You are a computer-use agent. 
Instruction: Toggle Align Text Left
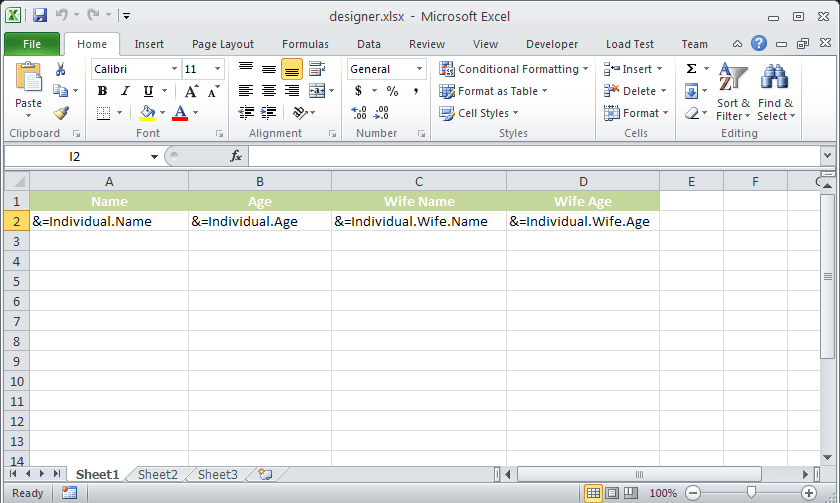coord(246,91)
